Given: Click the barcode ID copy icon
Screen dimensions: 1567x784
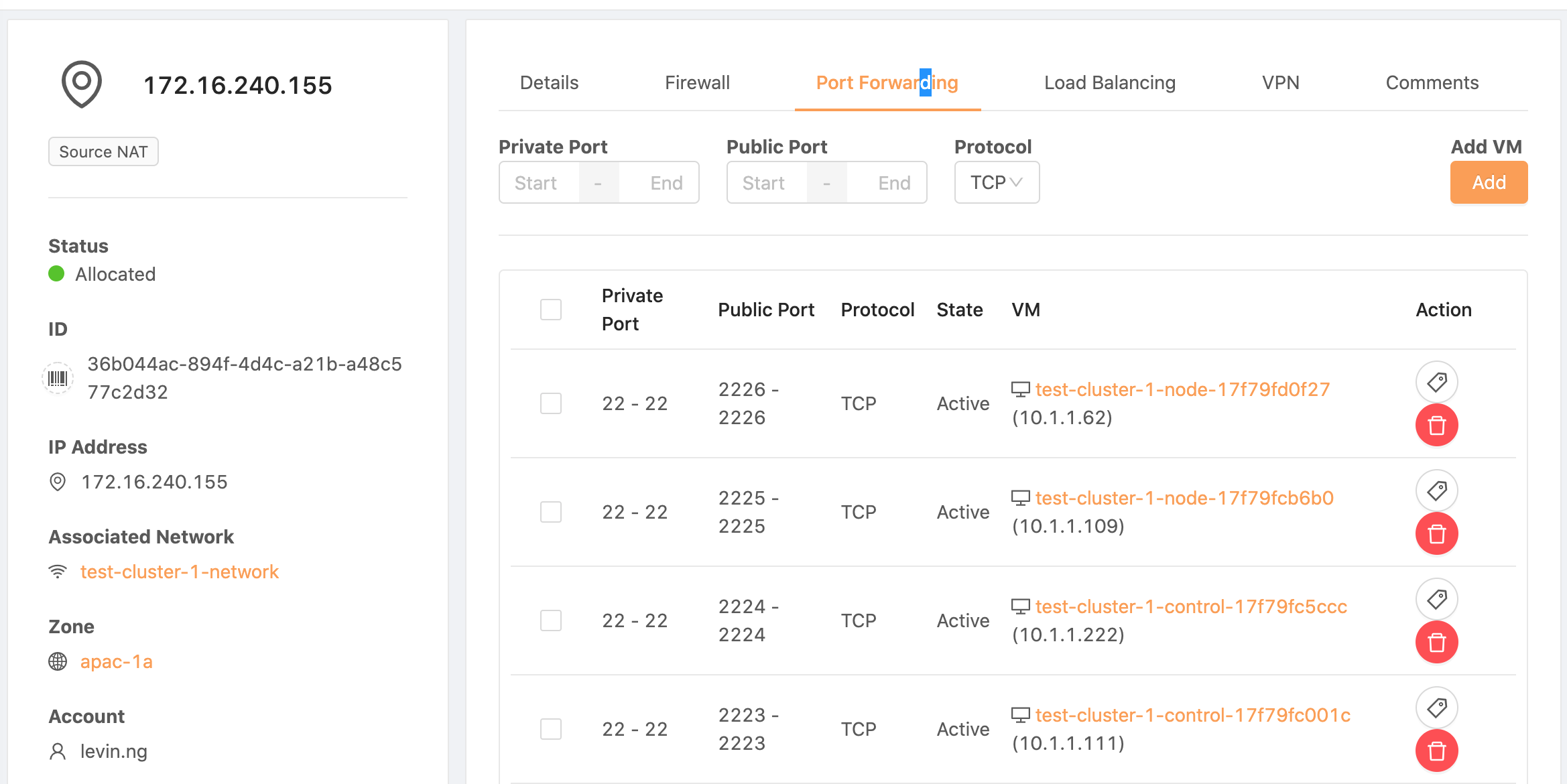Looking at the screenshot, I should click(x=58, y=379).
